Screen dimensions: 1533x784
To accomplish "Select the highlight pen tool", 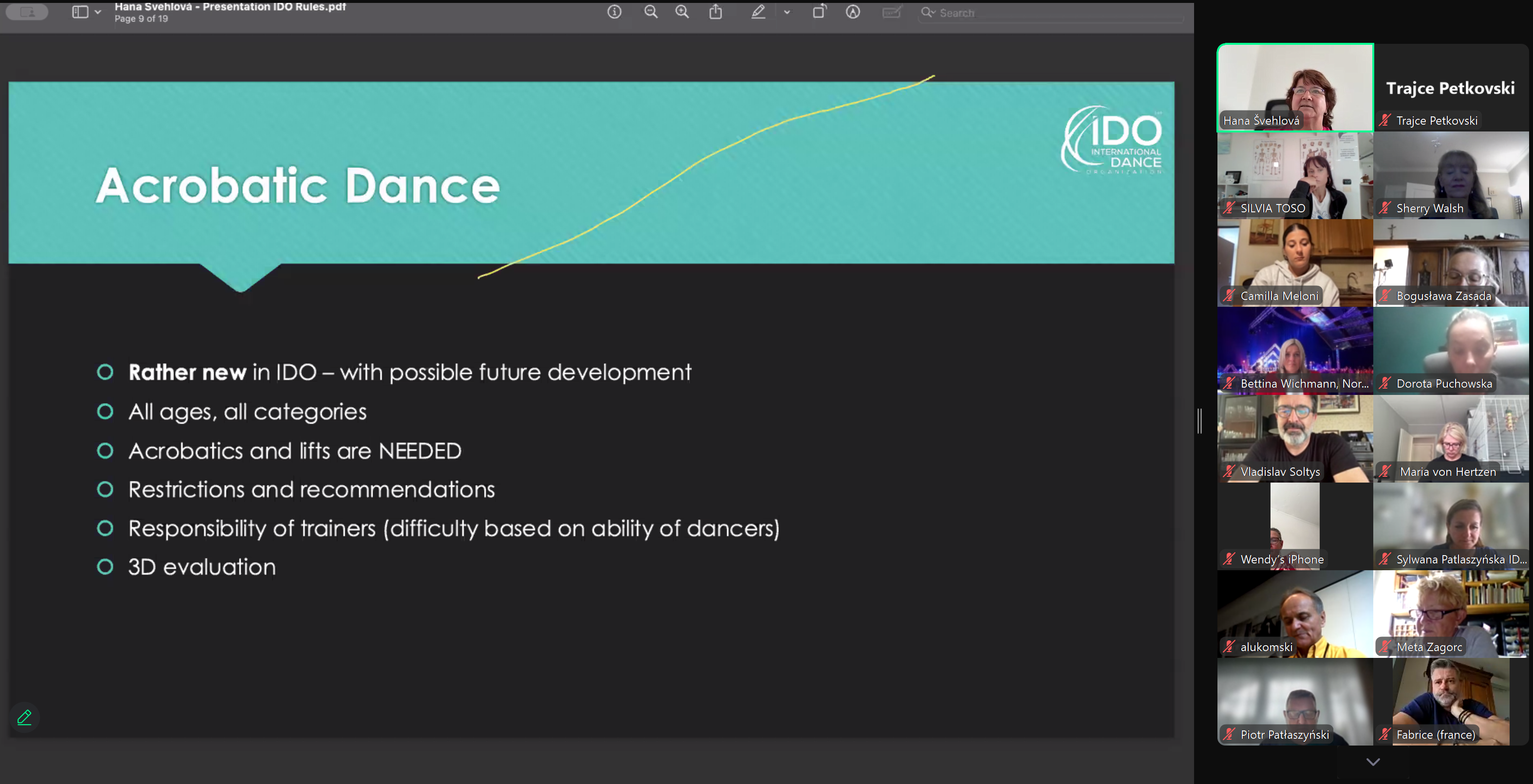I will click(758, 12).
